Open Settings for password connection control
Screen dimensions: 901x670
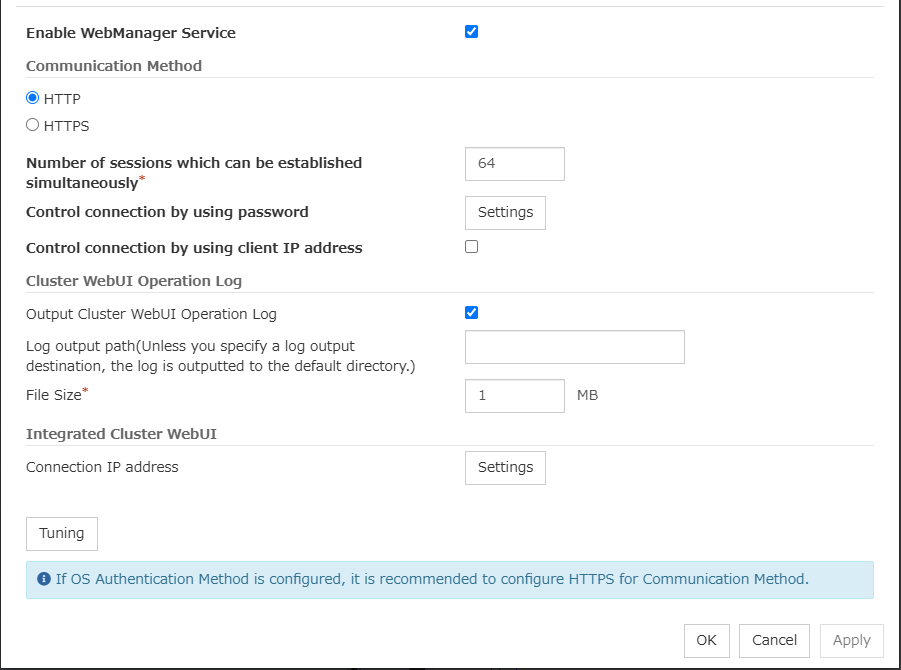click(x=505, y=213)
